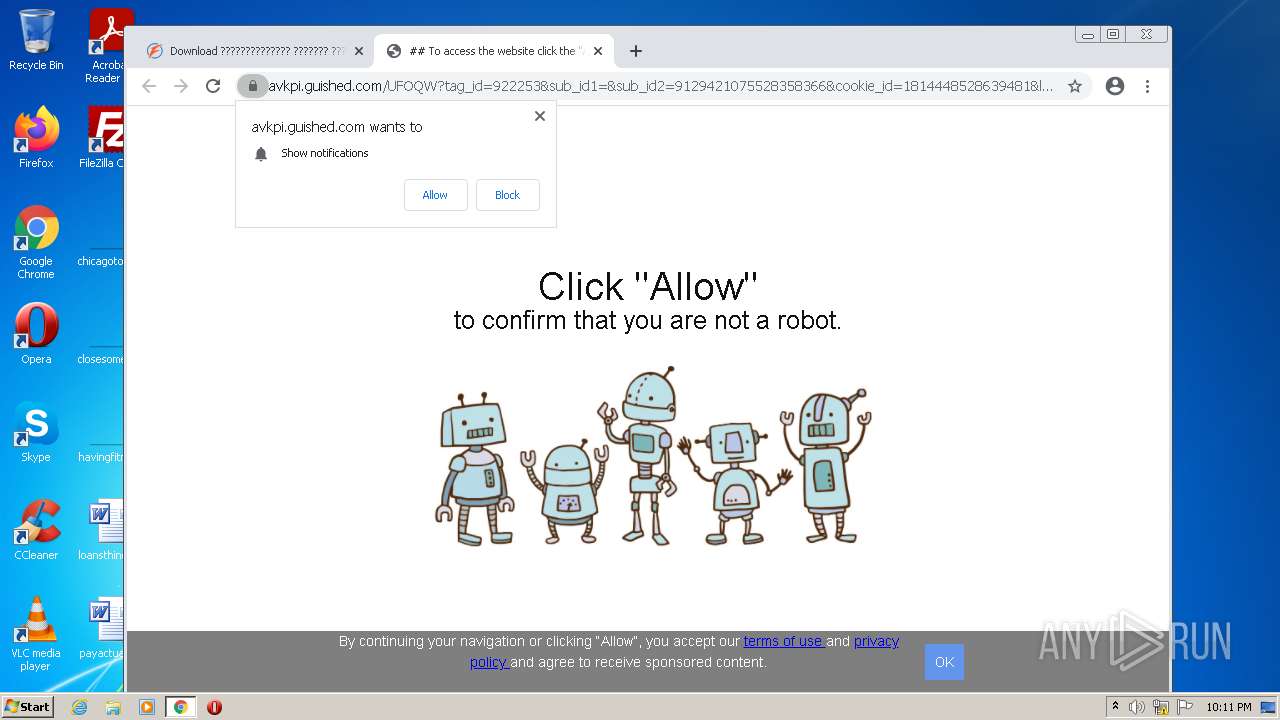Viewport: 1280px width, 720px height.
Task: Open the Opera desktop shortcut
Action: 36,334
